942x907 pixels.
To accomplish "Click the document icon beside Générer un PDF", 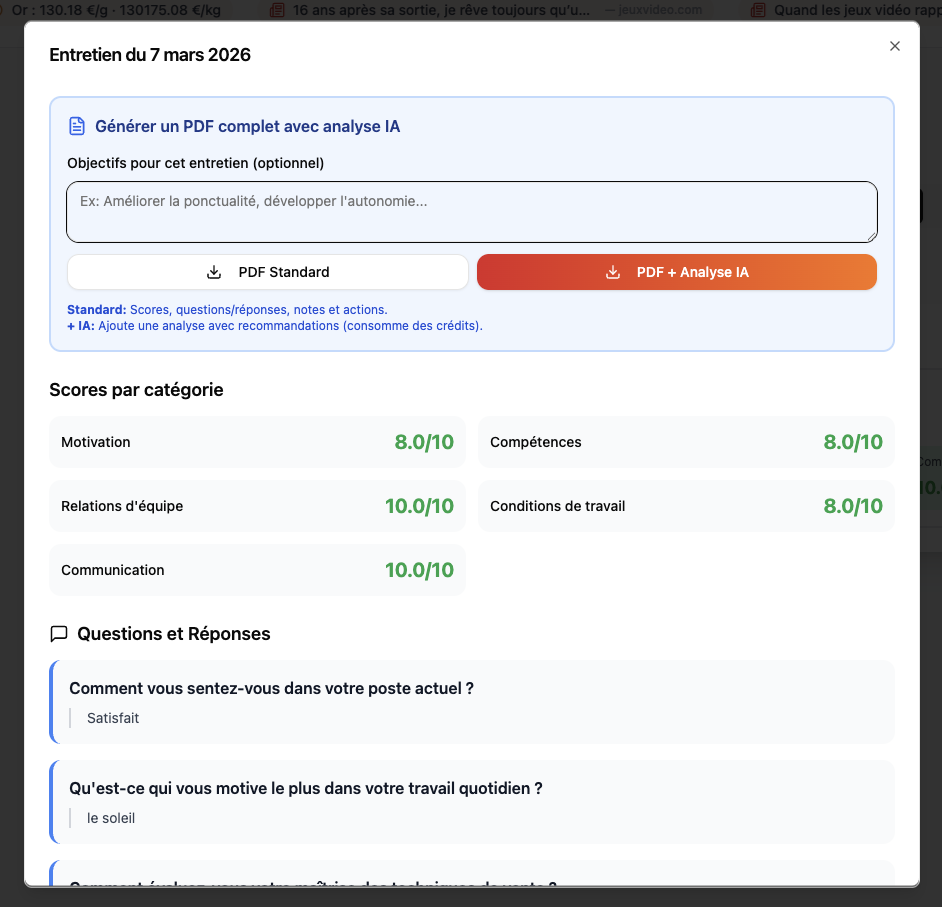I will pos(77,126).
